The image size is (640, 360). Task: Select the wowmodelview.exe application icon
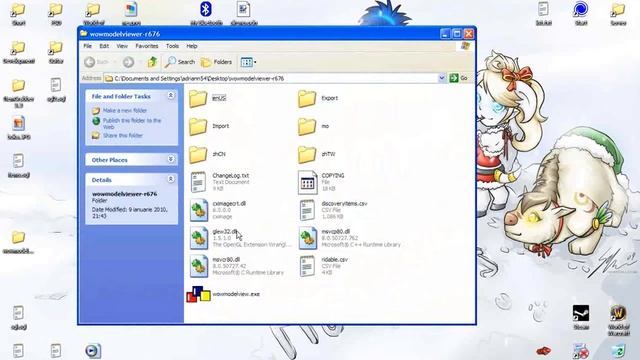[198, 294]
